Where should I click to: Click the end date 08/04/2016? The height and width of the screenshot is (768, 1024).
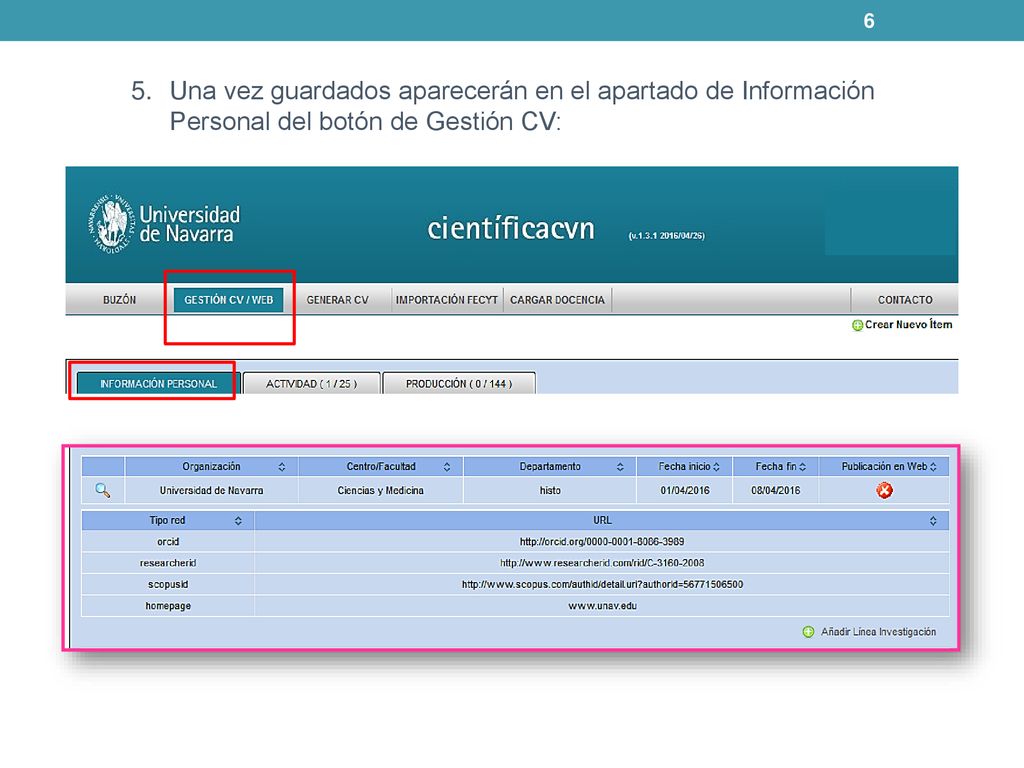[x=775, y=490]
